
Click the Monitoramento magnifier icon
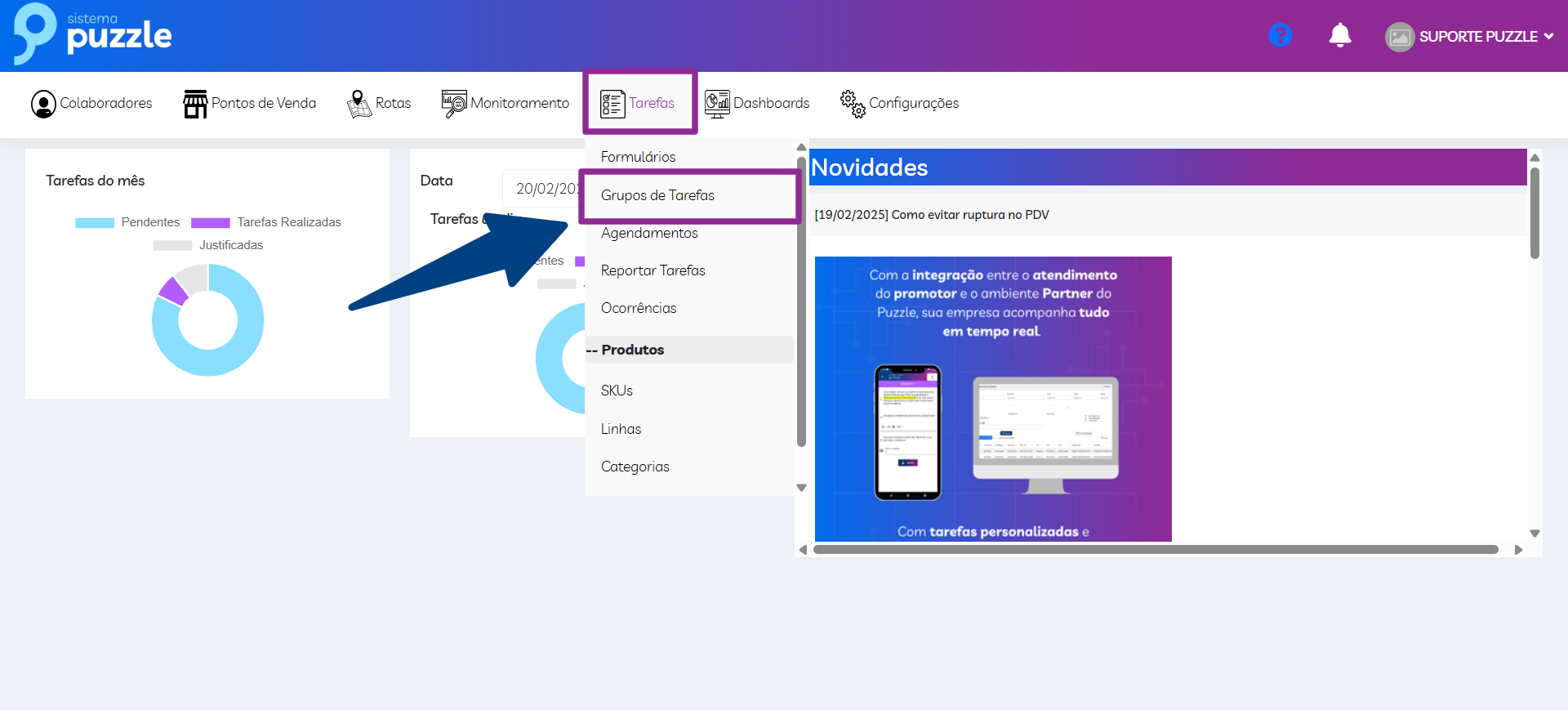[454, 104]
